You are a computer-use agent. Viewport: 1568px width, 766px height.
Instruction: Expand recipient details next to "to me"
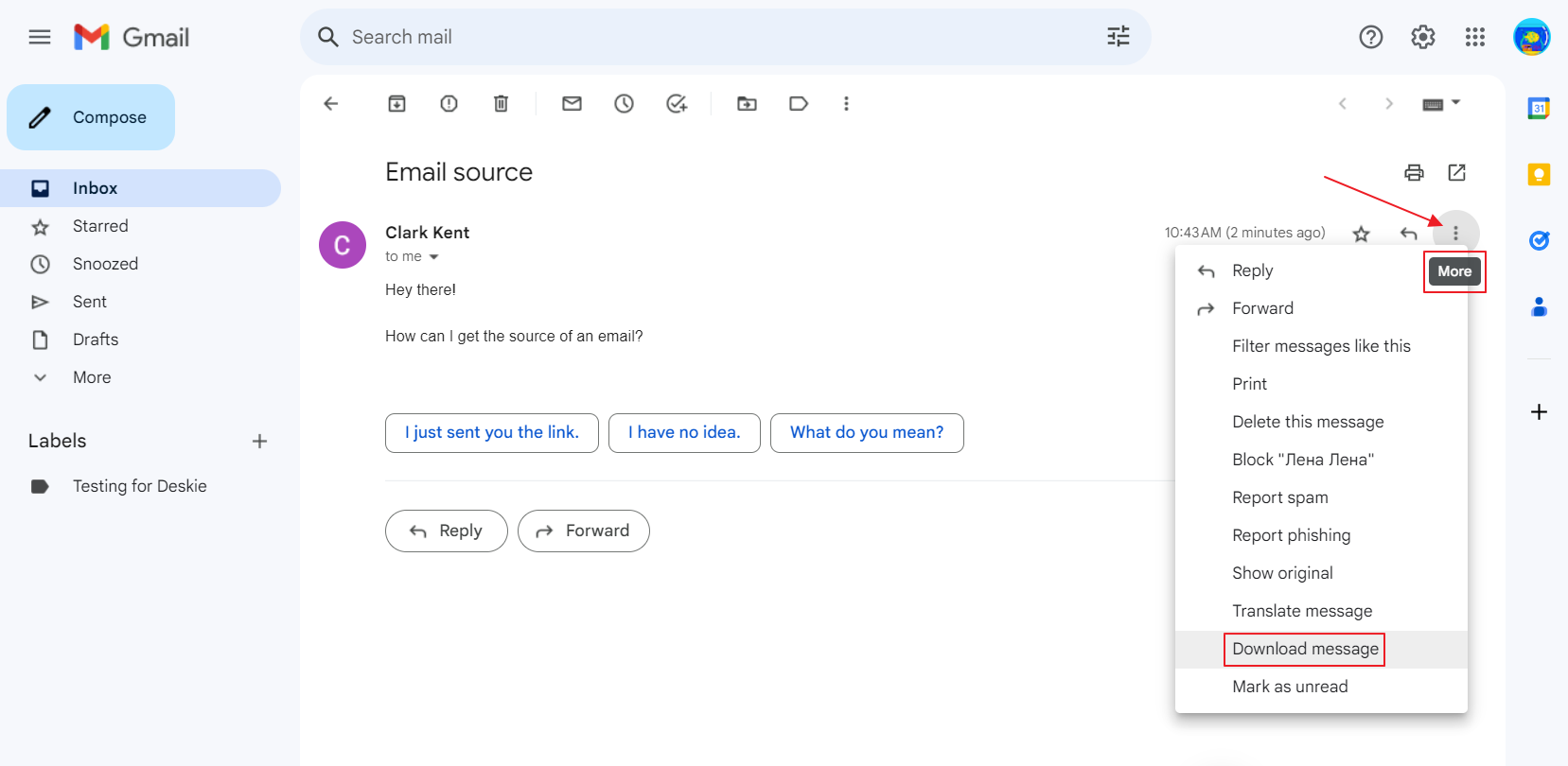pyautogui.click(x=434, y=257)
